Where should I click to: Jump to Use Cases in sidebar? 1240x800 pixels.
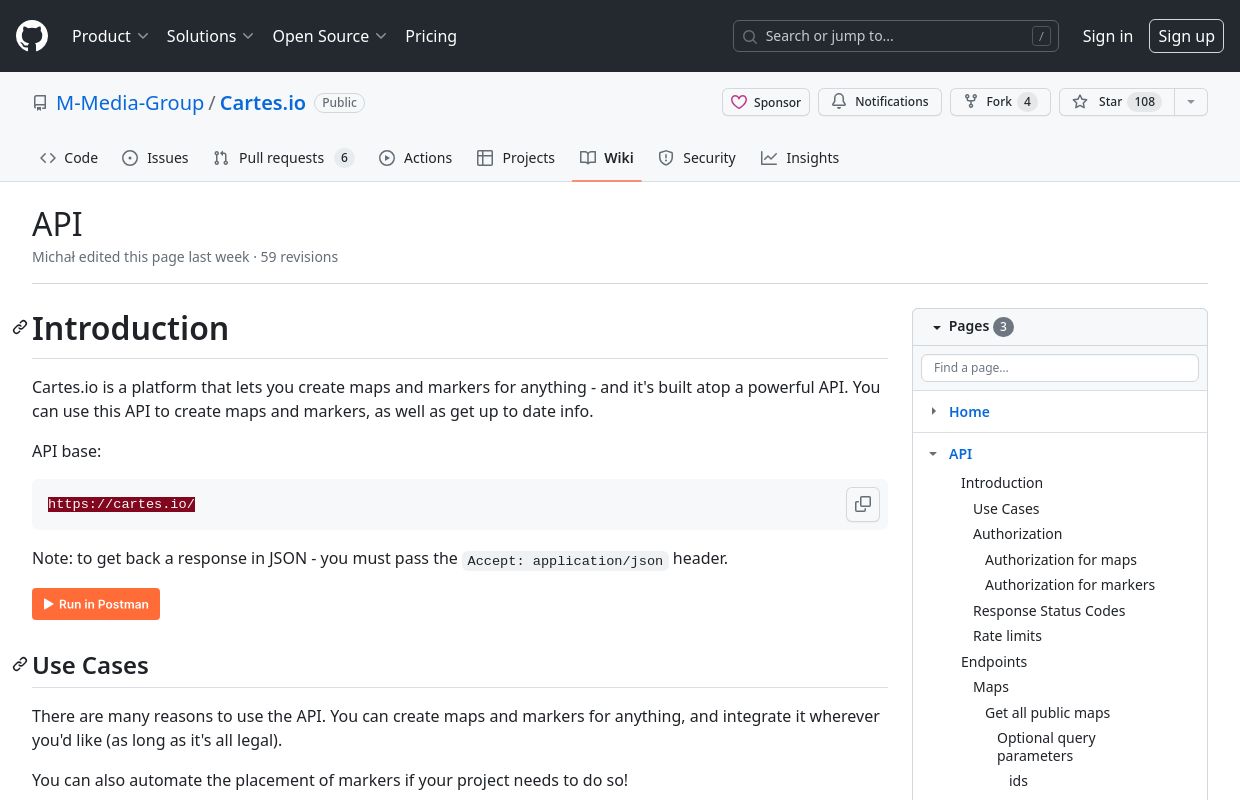click(x=1006, y=509)
